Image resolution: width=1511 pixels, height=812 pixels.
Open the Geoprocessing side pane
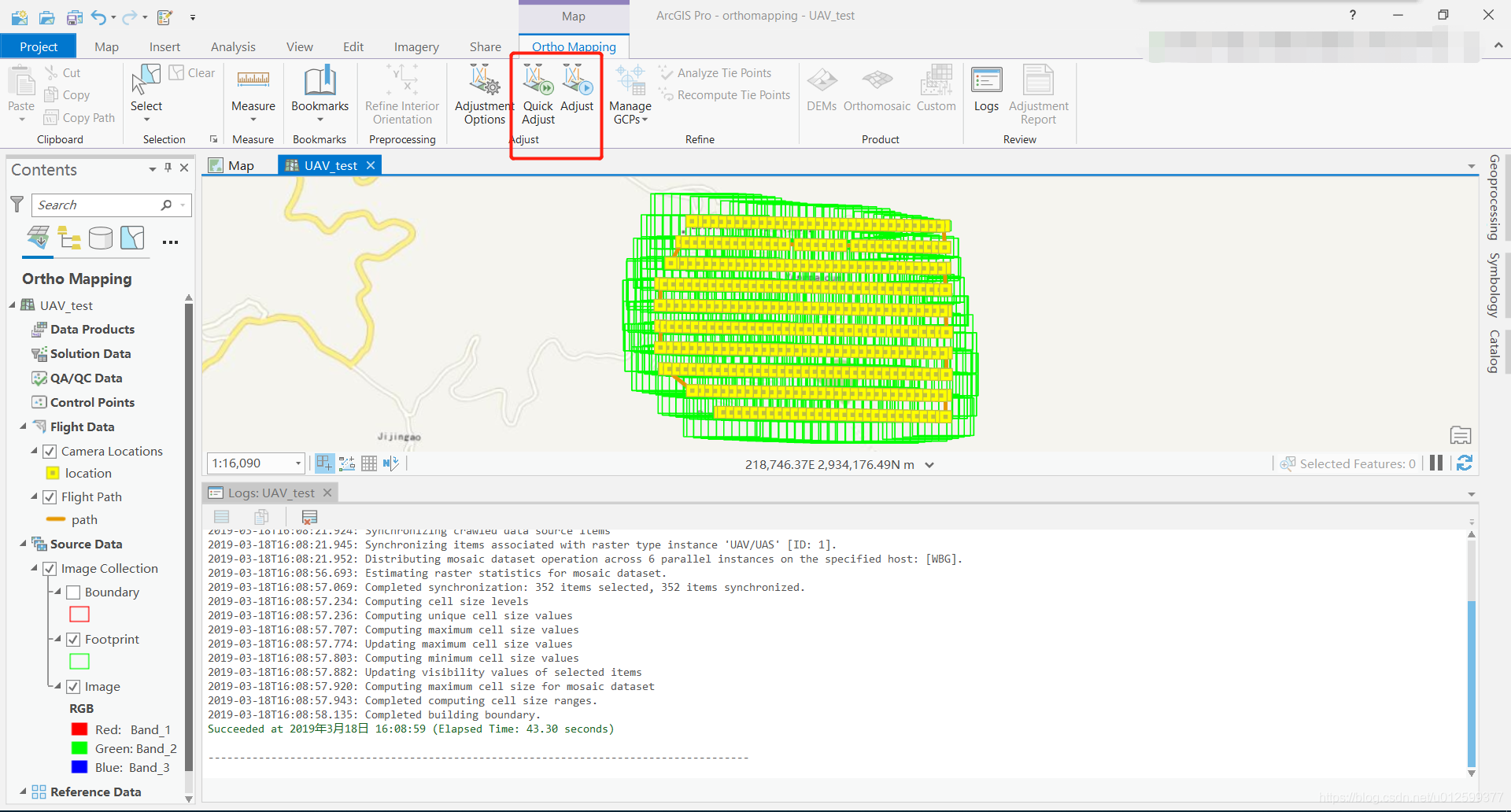(1493, 197)
